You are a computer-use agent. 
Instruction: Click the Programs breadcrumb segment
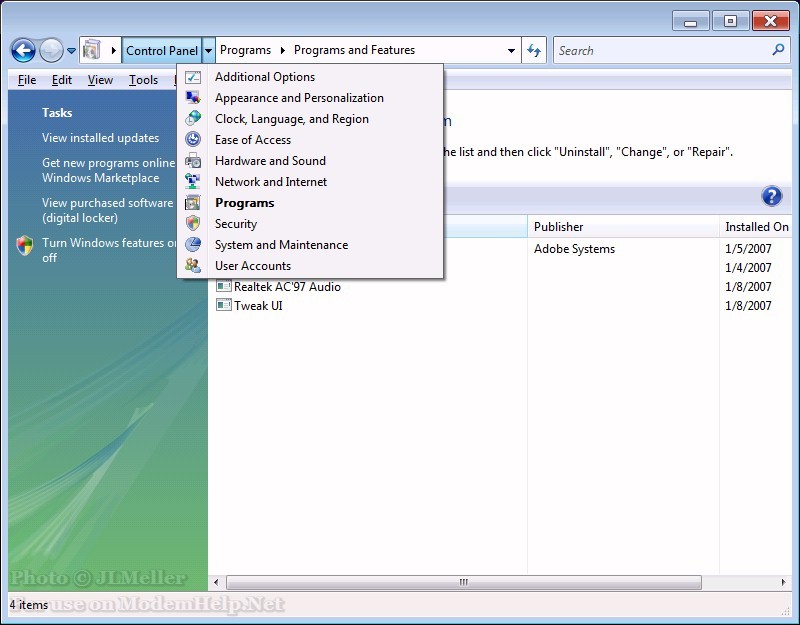(245, 50)
